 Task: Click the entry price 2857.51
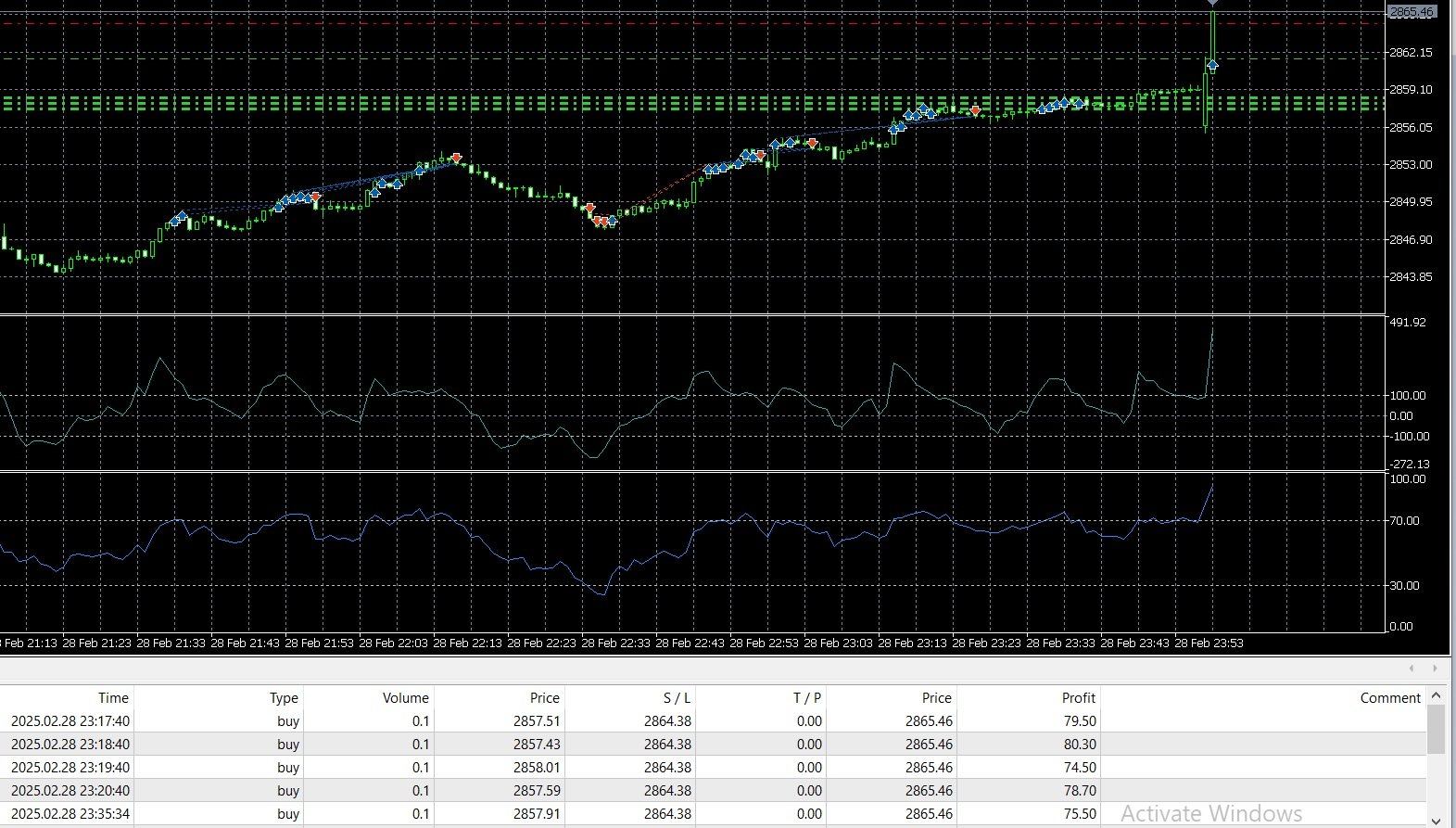[x=537, y=720]
